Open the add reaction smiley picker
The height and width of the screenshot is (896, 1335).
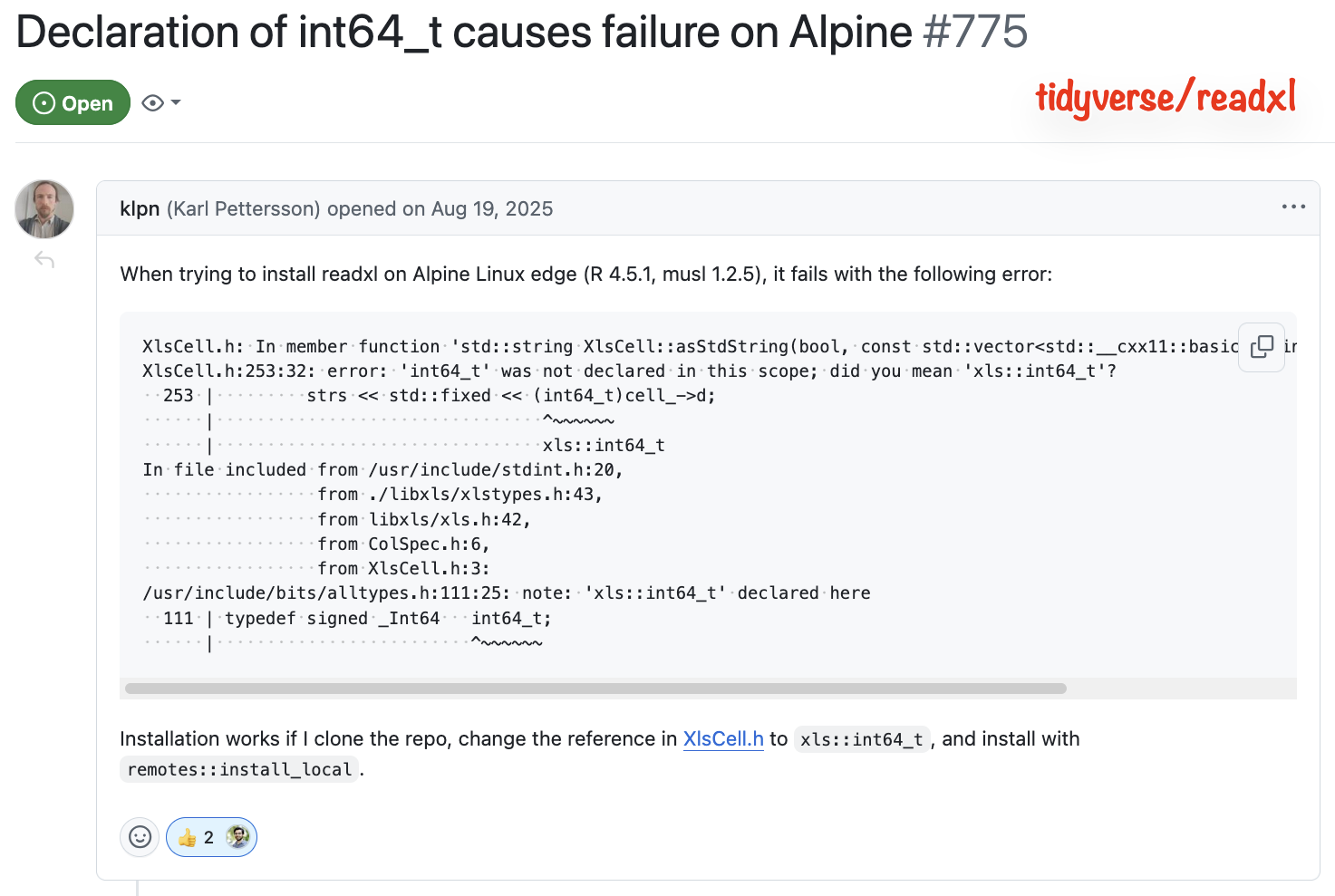coord(140,837)
